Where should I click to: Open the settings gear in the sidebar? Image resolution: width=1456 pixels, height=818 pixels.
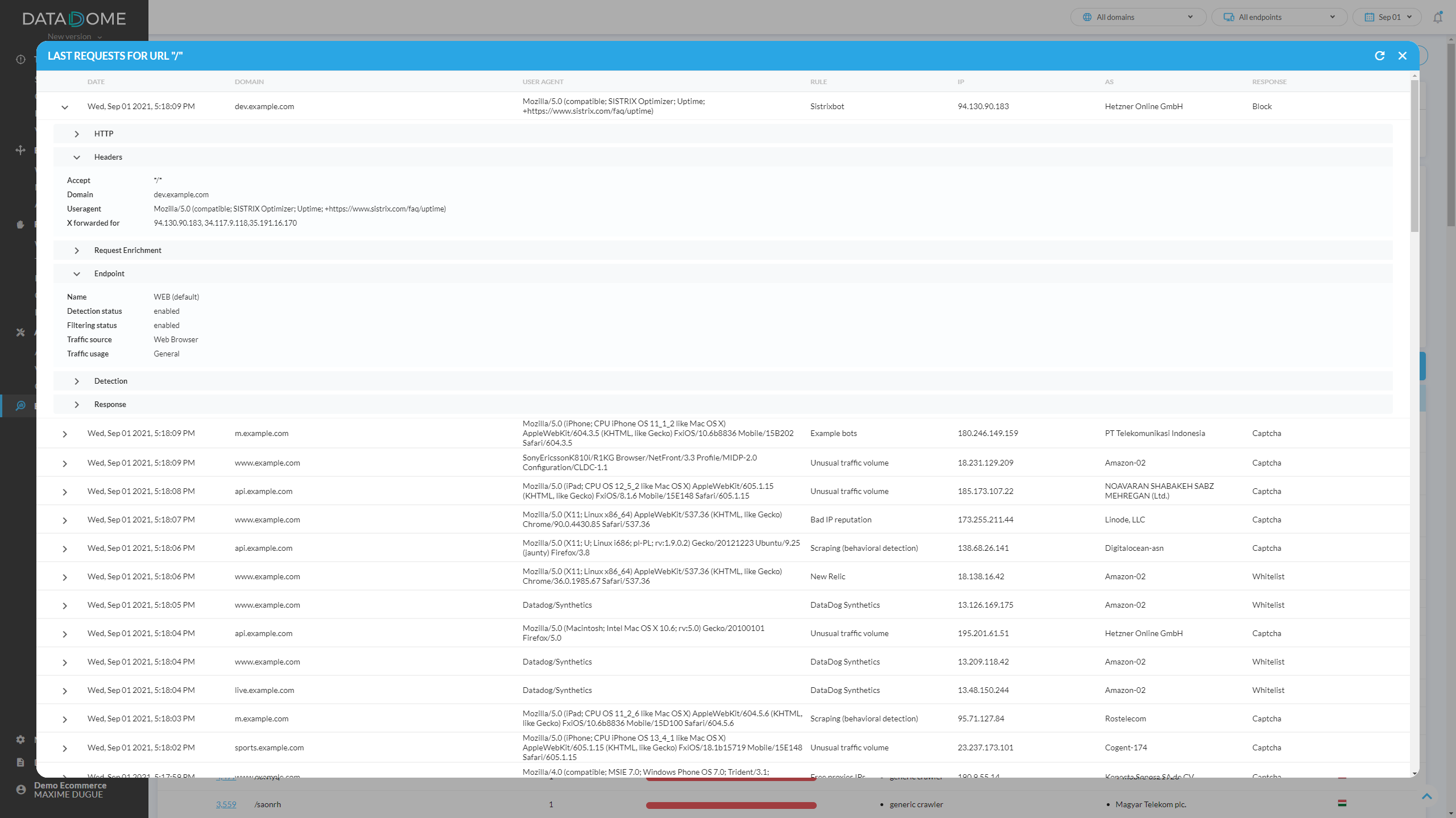20,740
